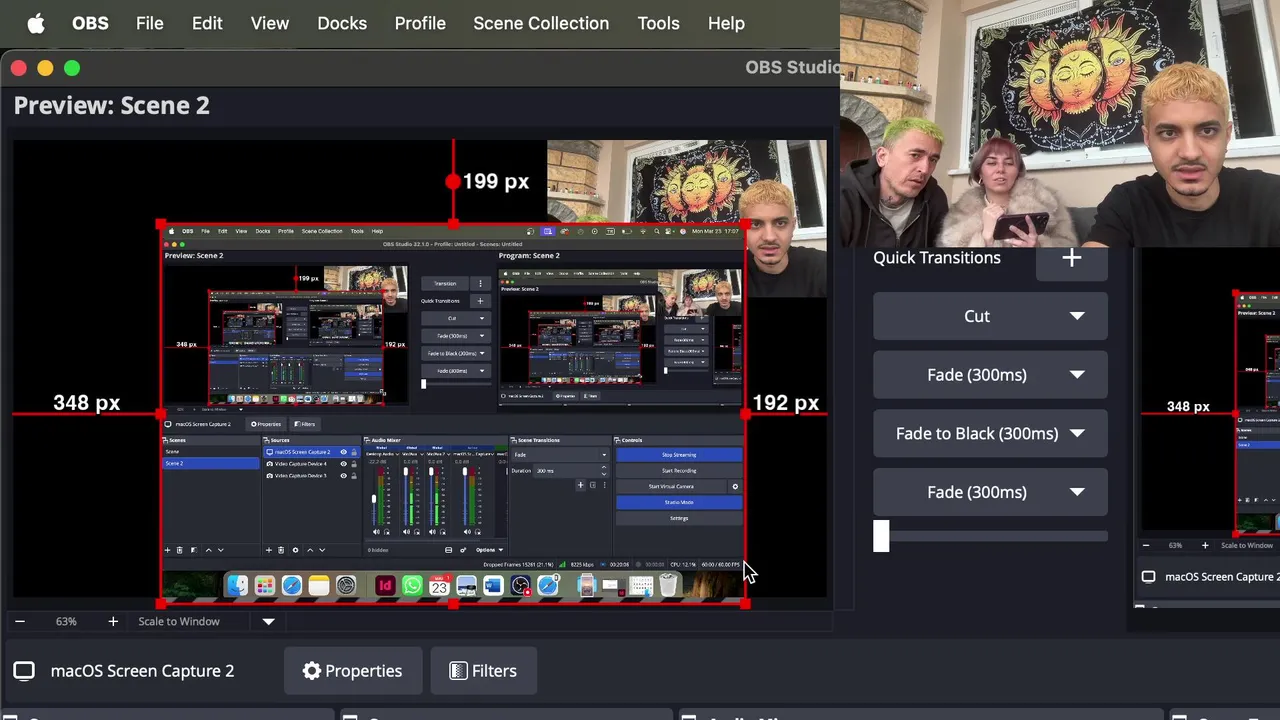
Task: Zoom out the Scene 2 preview with minus
Action: click(x=19, y=621)
